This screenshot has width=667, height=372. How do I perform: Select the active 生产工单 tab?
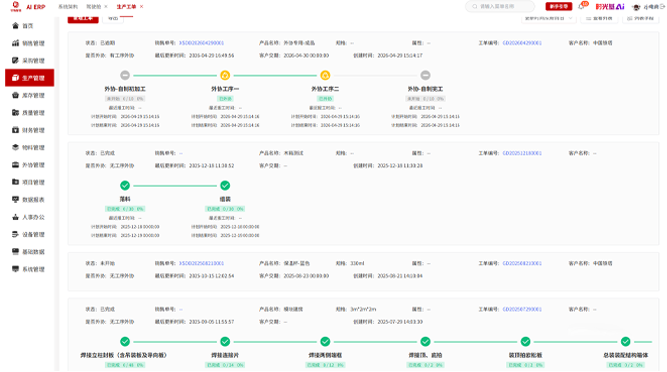click(x=126, y=6)
